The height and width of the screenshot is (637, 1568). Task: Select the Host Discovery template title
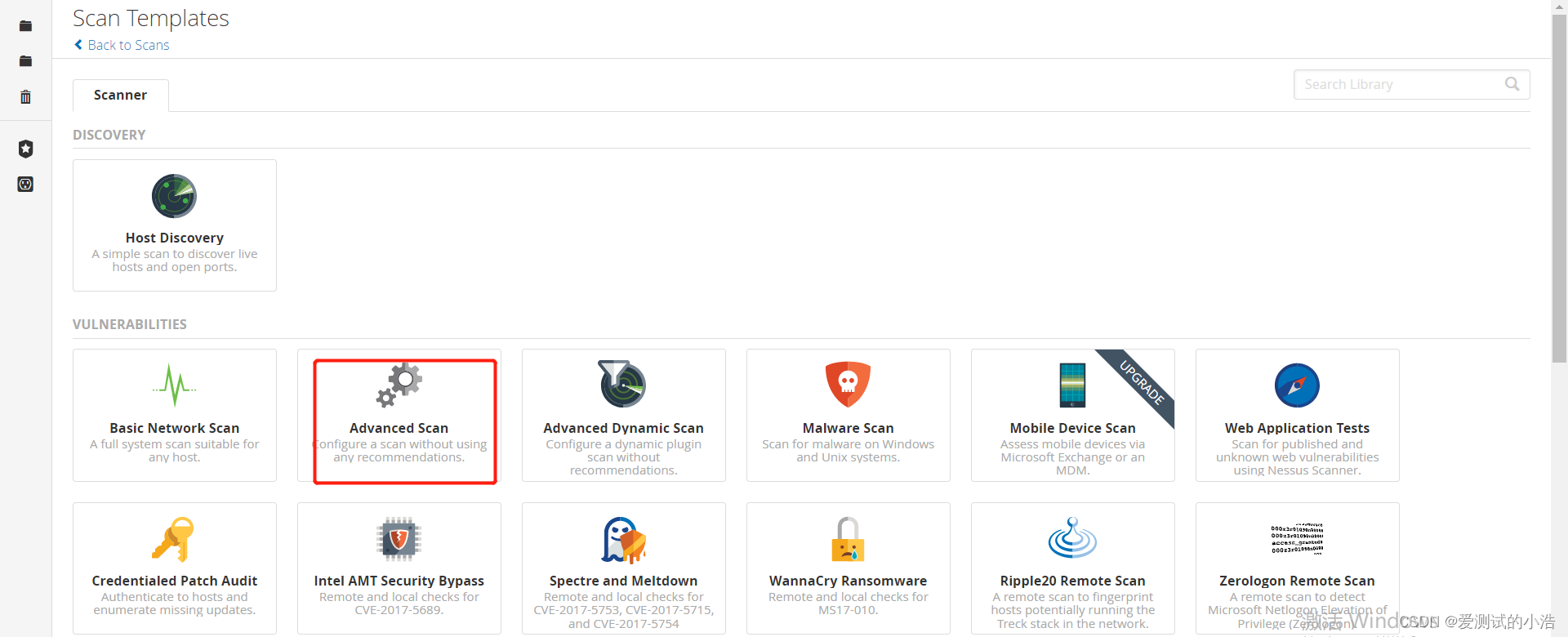pos(174,238)
